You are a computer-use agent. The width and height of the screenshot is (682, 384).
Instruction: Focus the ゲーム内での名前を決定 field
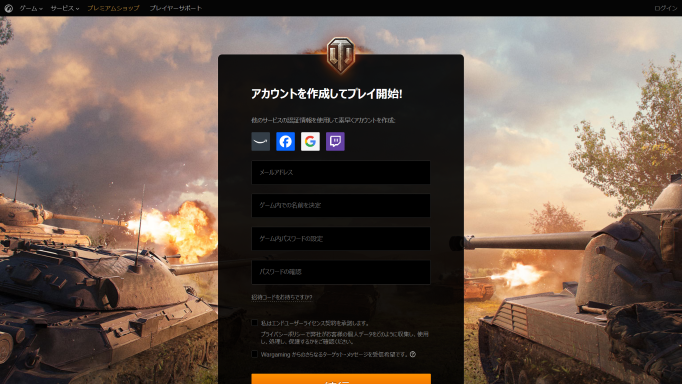click(341, 205)
